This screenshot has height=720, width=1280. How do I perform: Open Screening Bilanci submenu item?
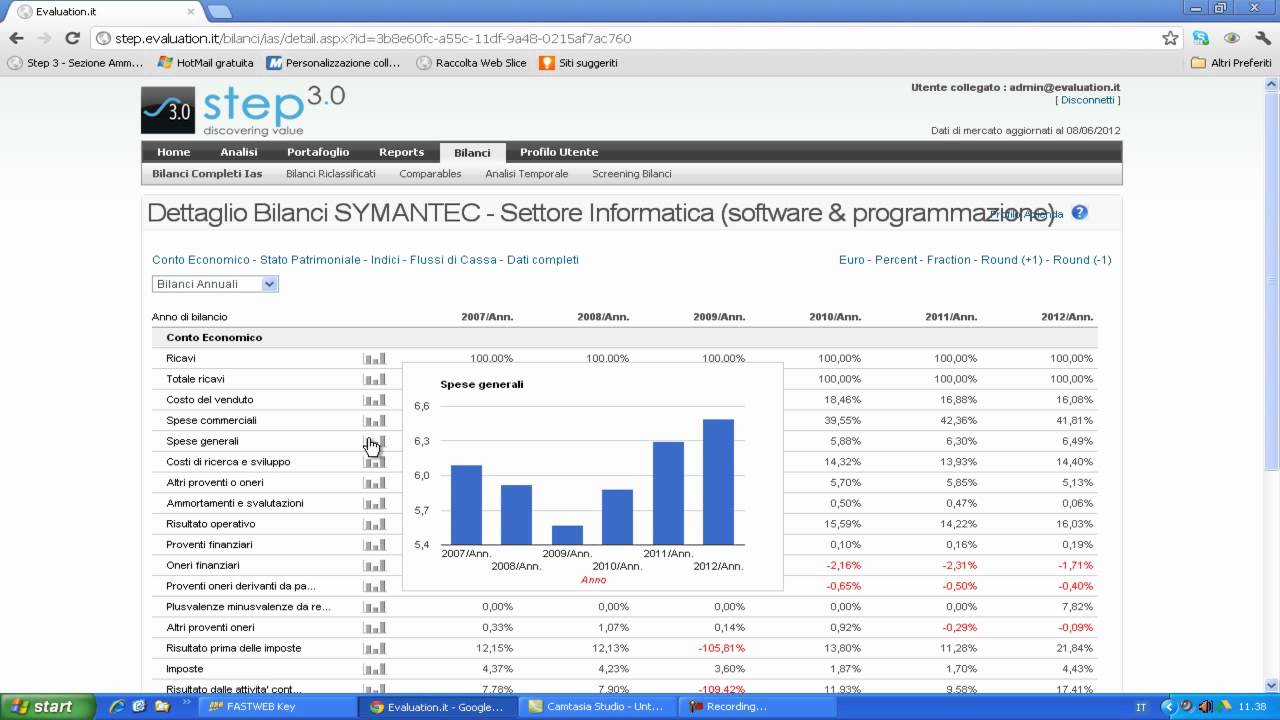[632, 174]
